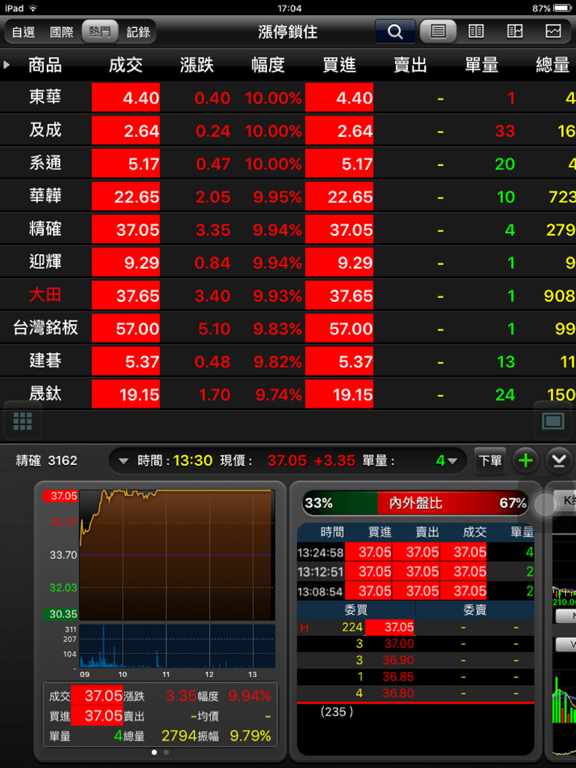
Task: Select the 台灣銘板 stock row
Action: pyautogui.click(x=288, y=328)
